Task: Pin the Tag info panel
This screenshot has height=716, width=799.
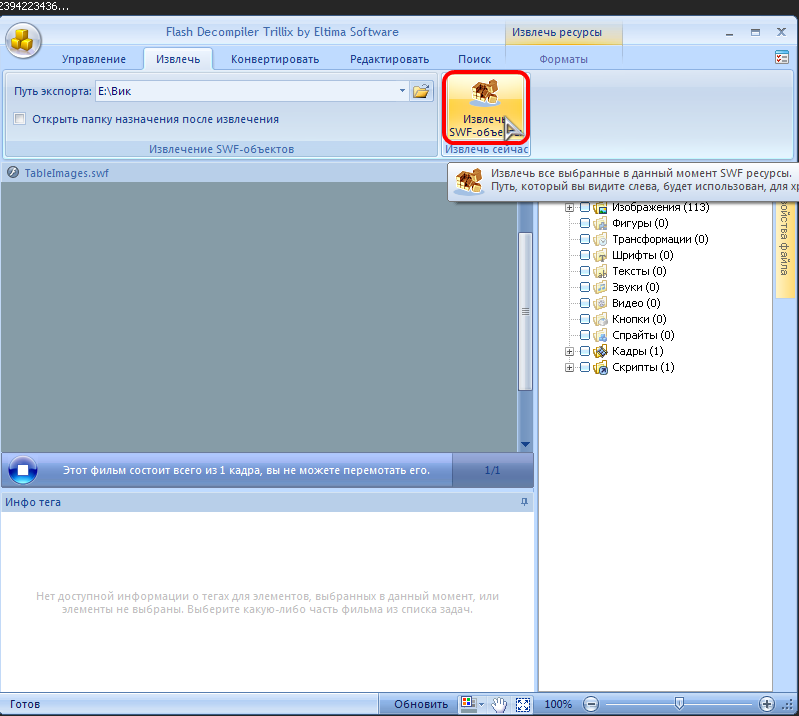Action: coord(524,501)
